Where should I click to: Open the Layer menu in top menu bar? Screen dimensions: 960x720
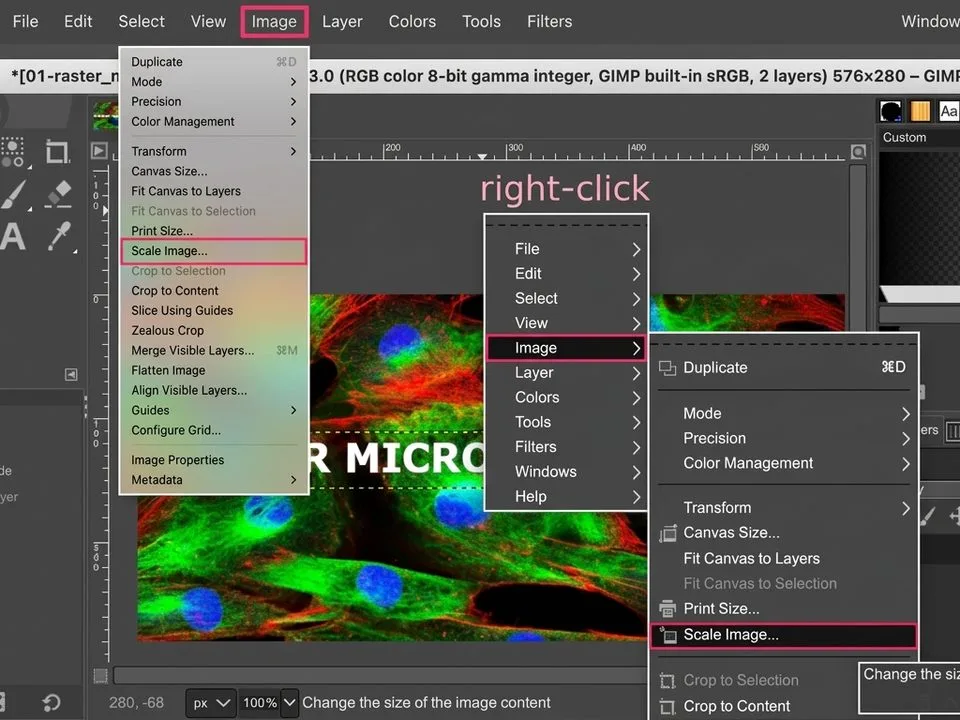point(342,21)
